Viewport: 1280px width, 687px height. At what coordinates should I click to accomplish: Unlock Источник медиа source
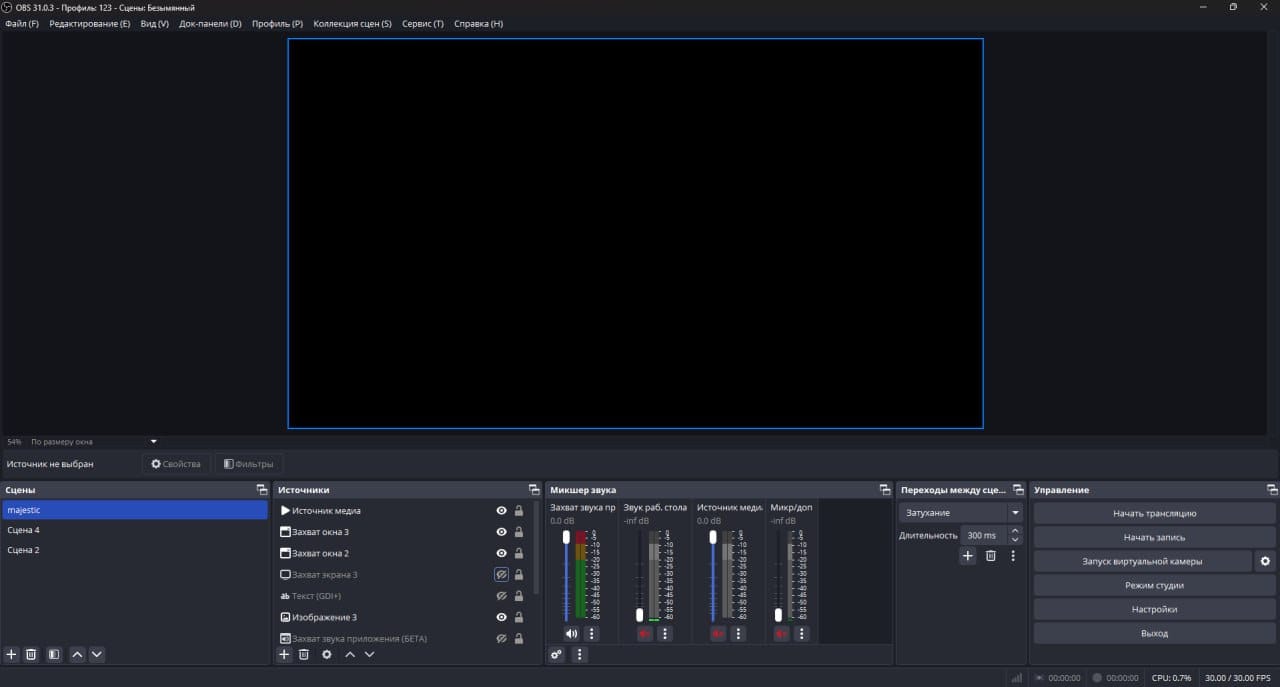coord(519,511)
